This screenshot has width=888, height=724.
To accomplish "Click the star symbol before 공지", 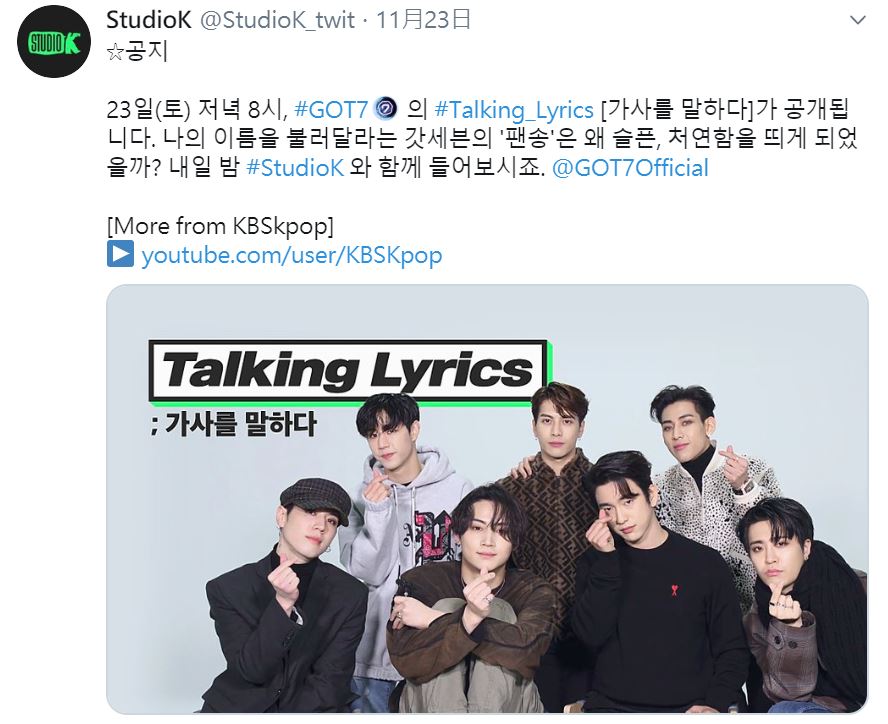I will pyautogui.click(x=115, y=53).
